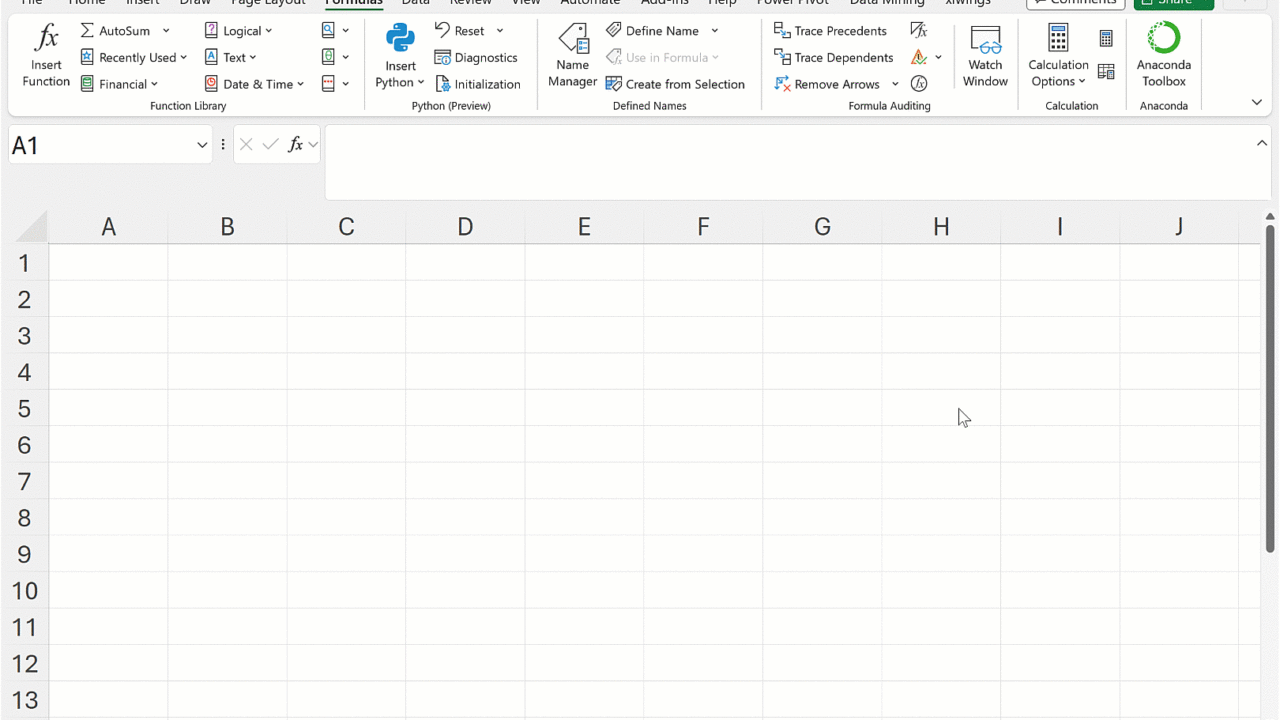The width and height of the screenshot is (1280, 720).
Task: Select column D header
Action: pos(465,227)
